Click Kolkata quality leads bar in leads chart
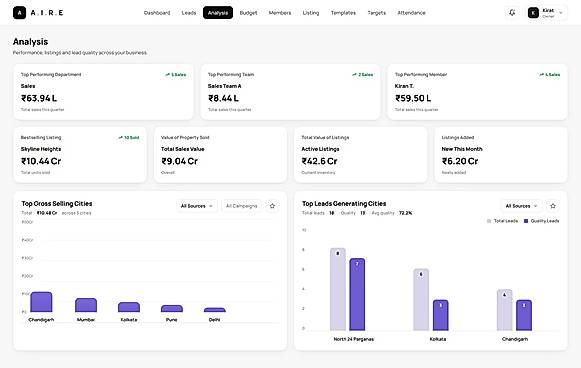The width and height of the screenshot is (581, 368). tap(441, 315)
